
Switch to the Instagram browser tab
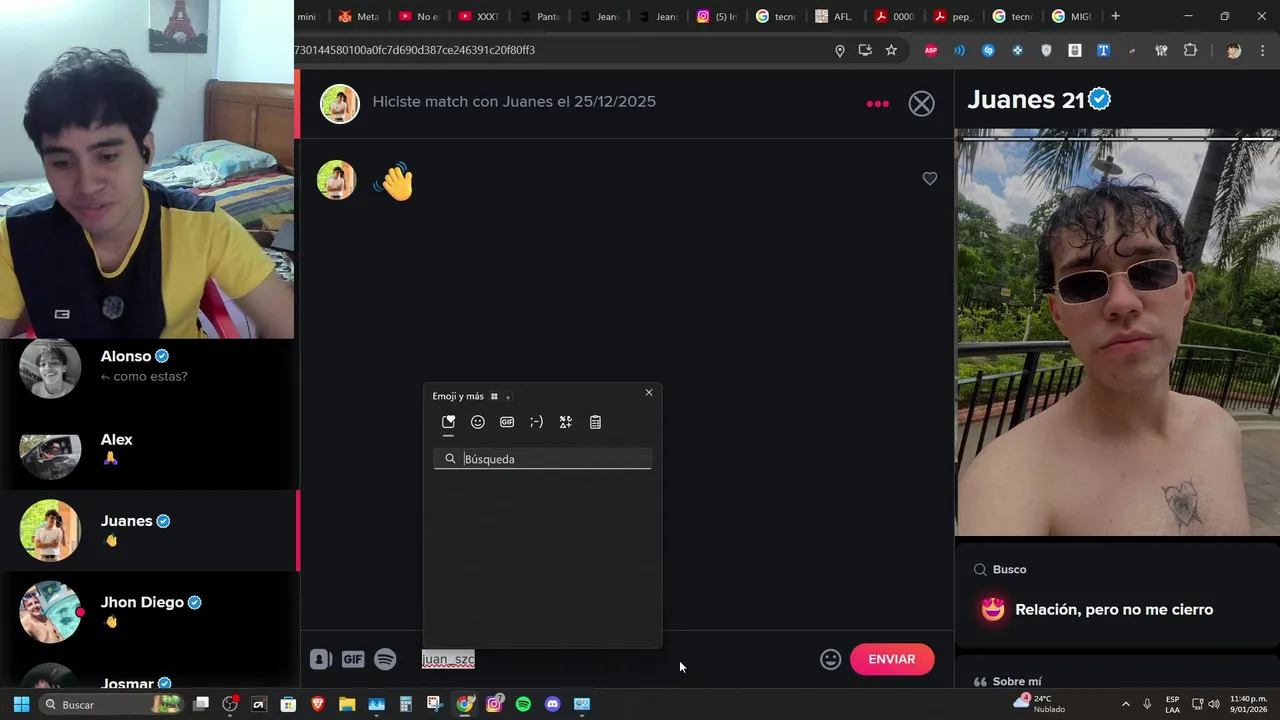coord(718,16)
